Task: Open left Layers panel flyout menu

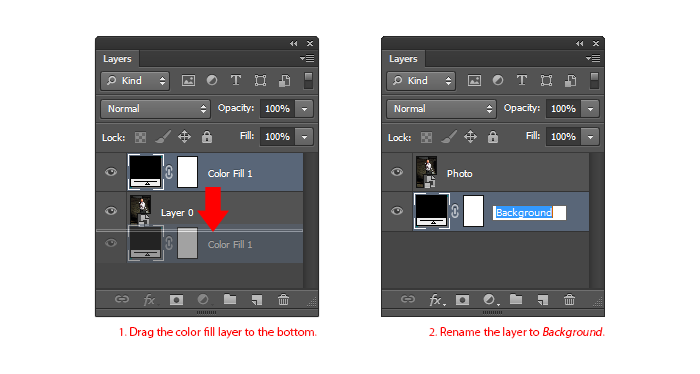Action: (x=307, y=58)
